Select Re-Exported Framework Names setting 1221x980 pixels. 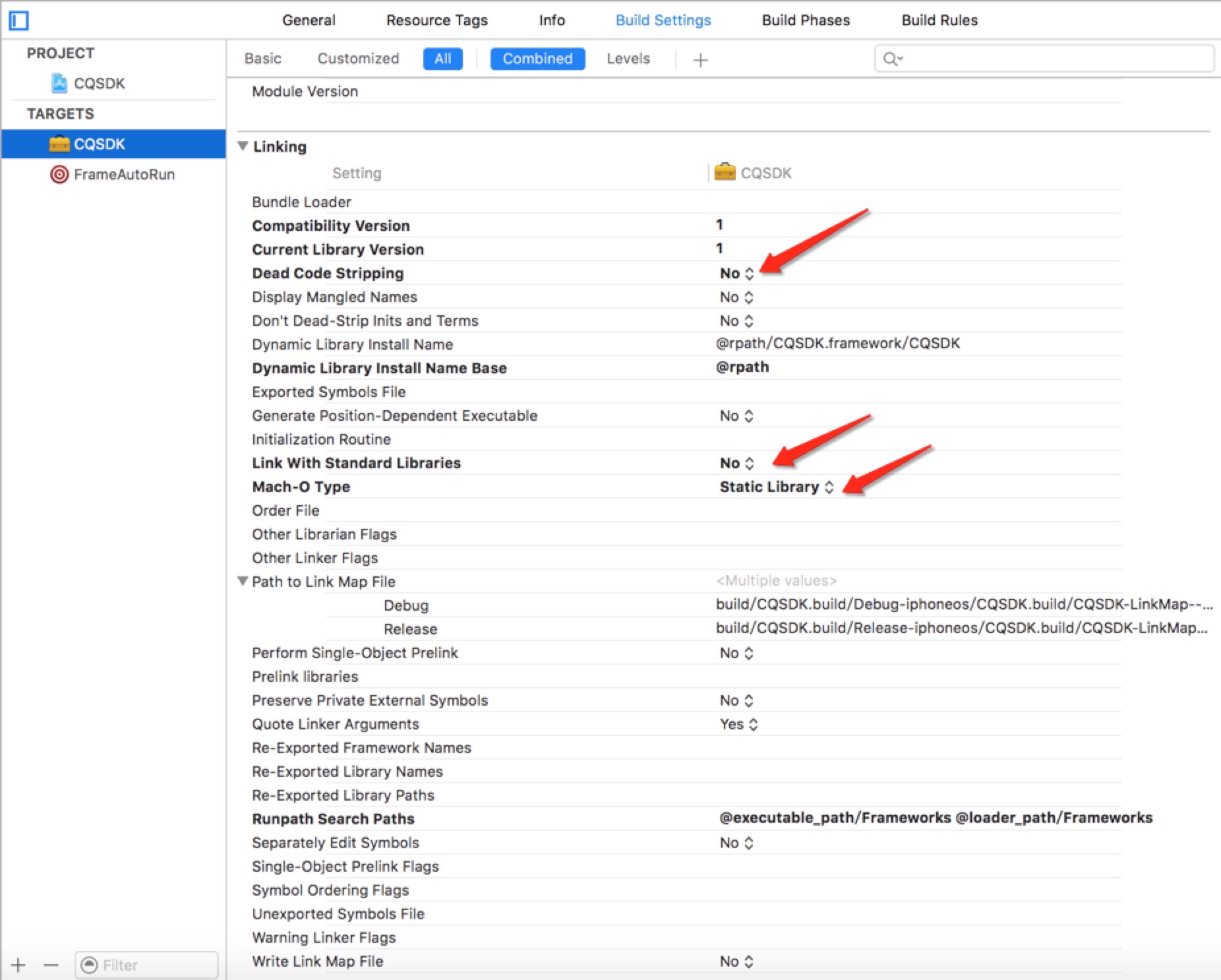(x=361, y=748)
